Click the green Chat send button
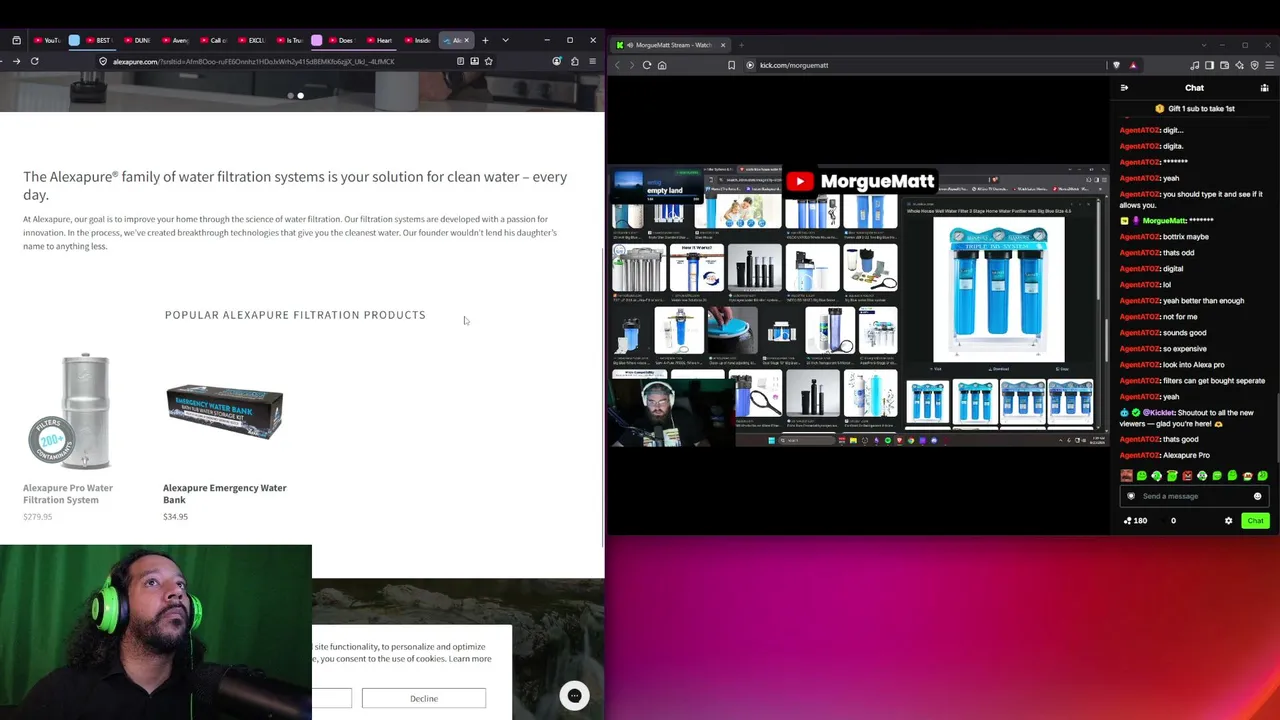1280x720 pixels. (1255, 520)
